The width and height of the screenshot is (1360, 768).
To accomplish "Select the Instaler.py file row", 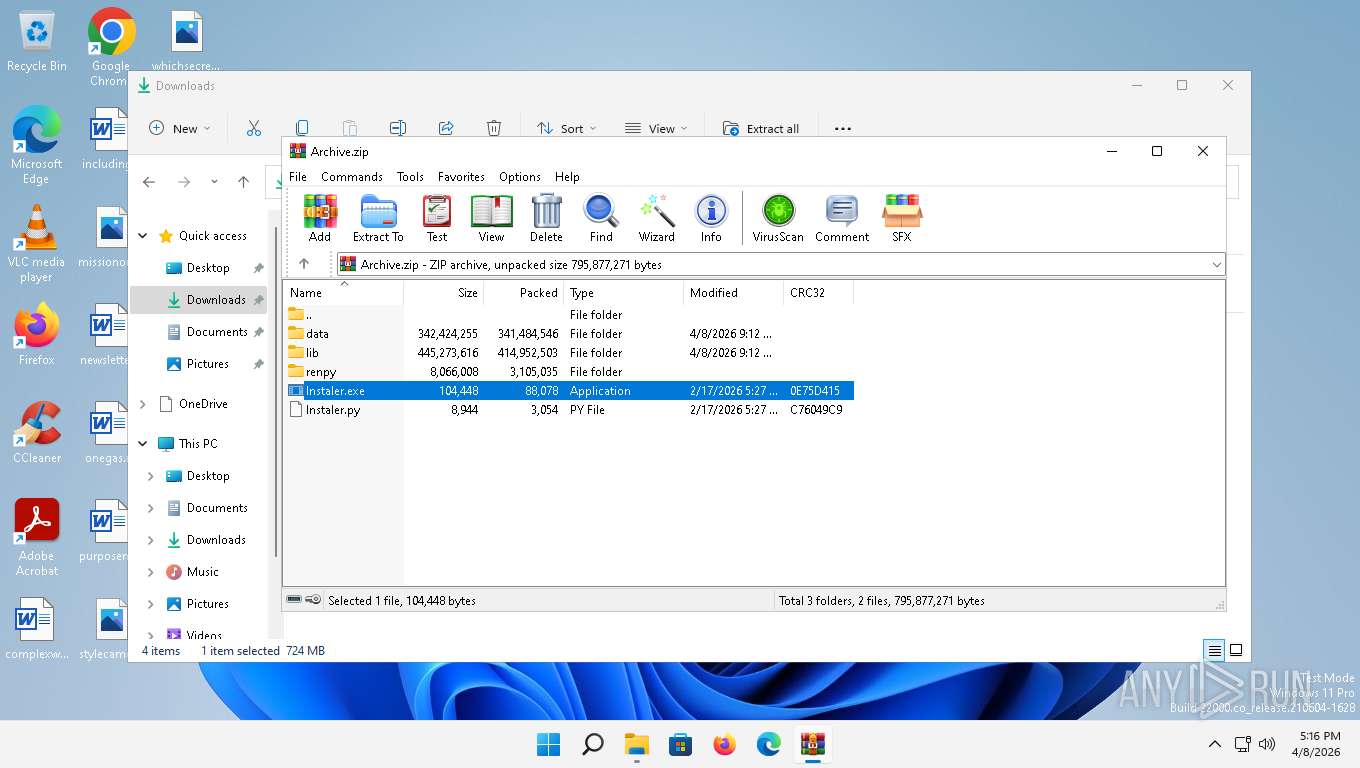I will pos(569,410).
